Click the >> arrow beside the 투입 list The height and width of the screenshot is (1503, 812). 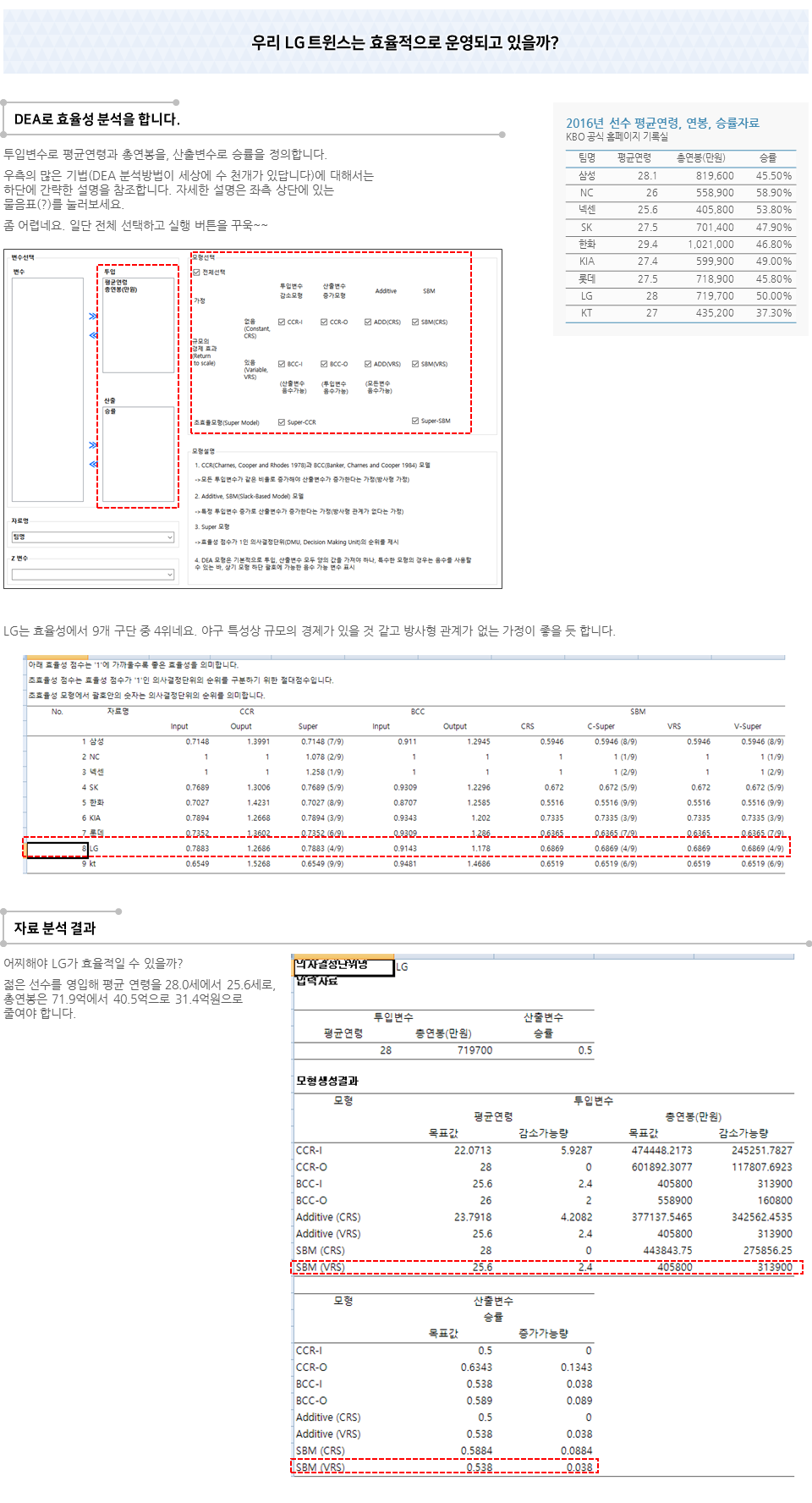(93, 317)
